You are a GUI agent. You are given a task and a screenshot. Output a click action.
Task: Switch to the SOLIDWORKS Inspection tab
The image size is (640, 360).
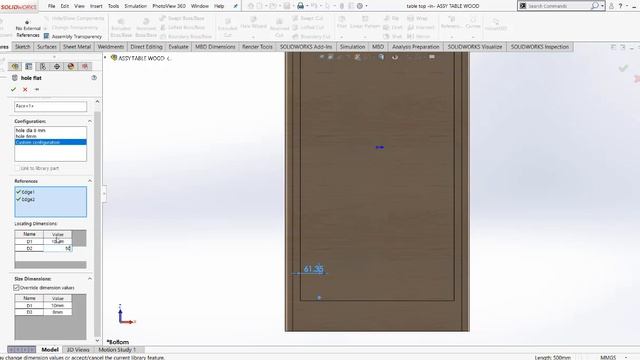[x=540, y=47]
